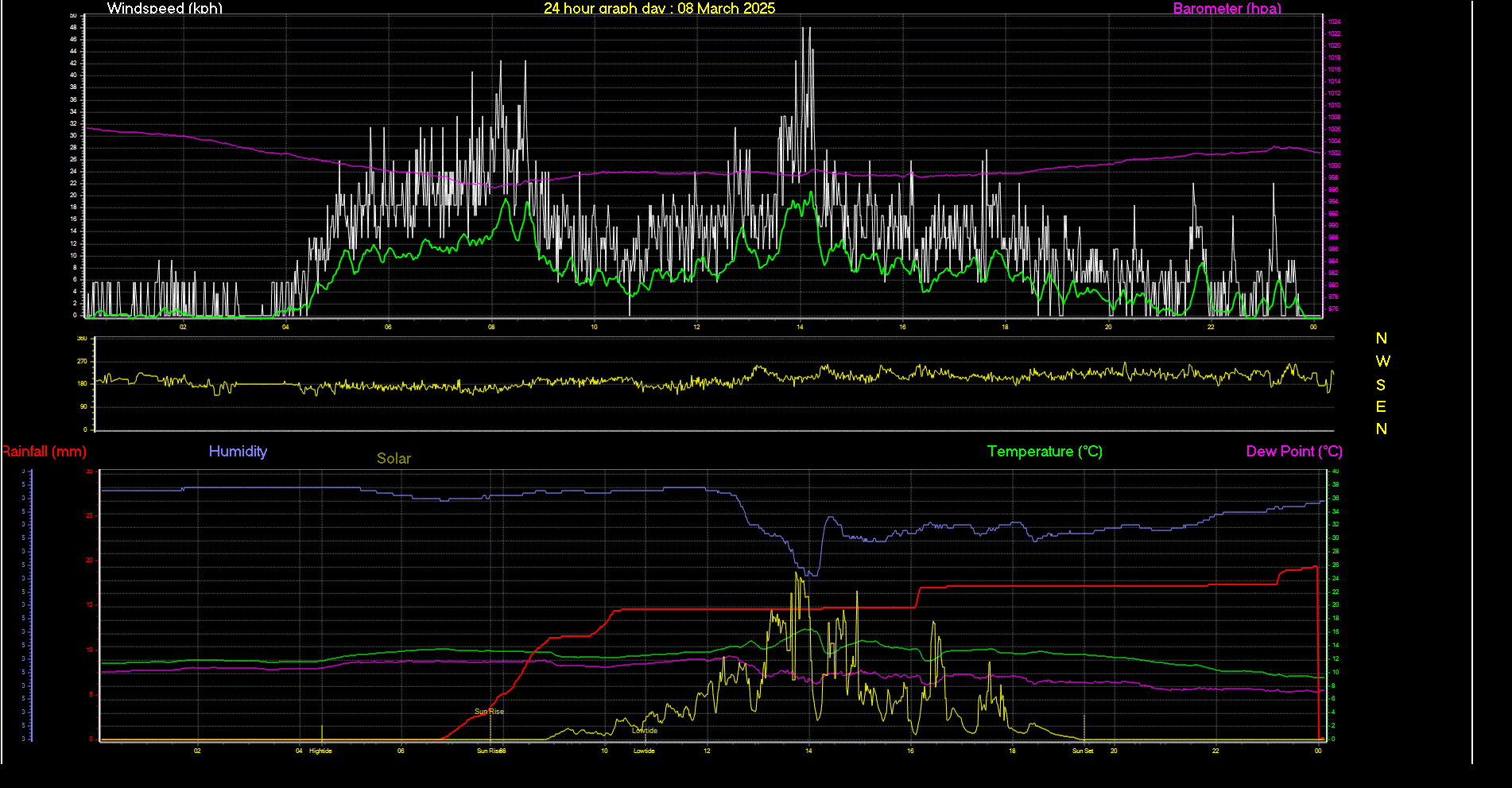Click the "W" wind direction letter

[1382, 361]
